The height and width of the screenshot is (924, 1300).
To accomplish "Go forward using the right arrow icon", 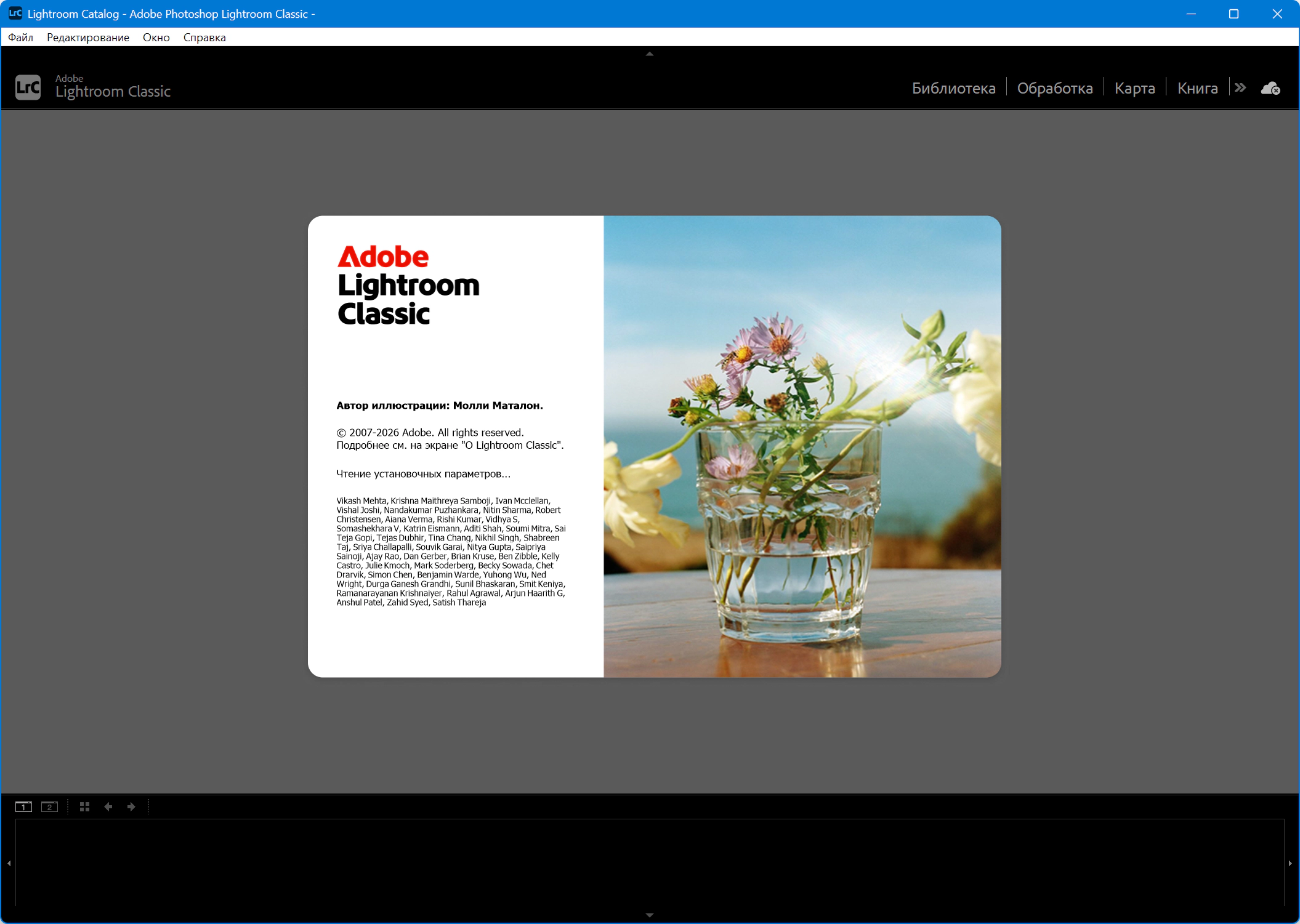I will click(x=131, y=807).
